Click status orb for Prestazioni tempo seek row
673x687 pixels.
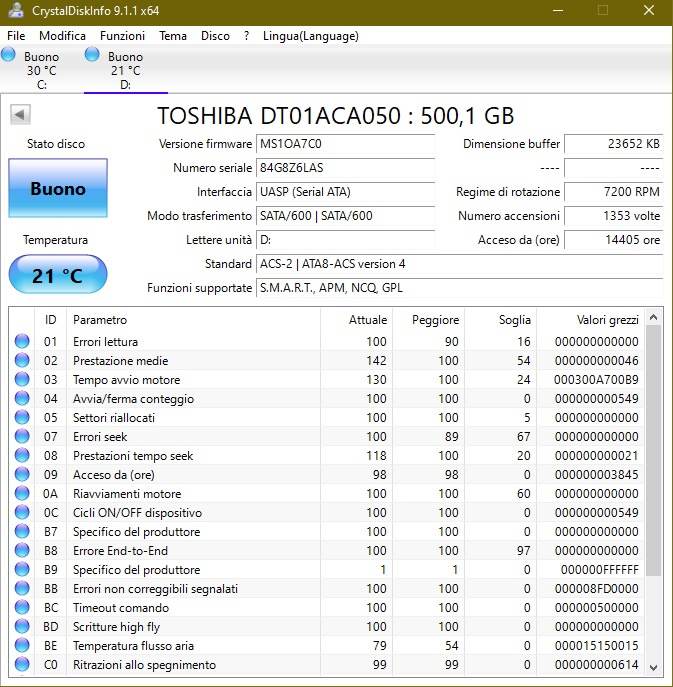click(22, 455)
